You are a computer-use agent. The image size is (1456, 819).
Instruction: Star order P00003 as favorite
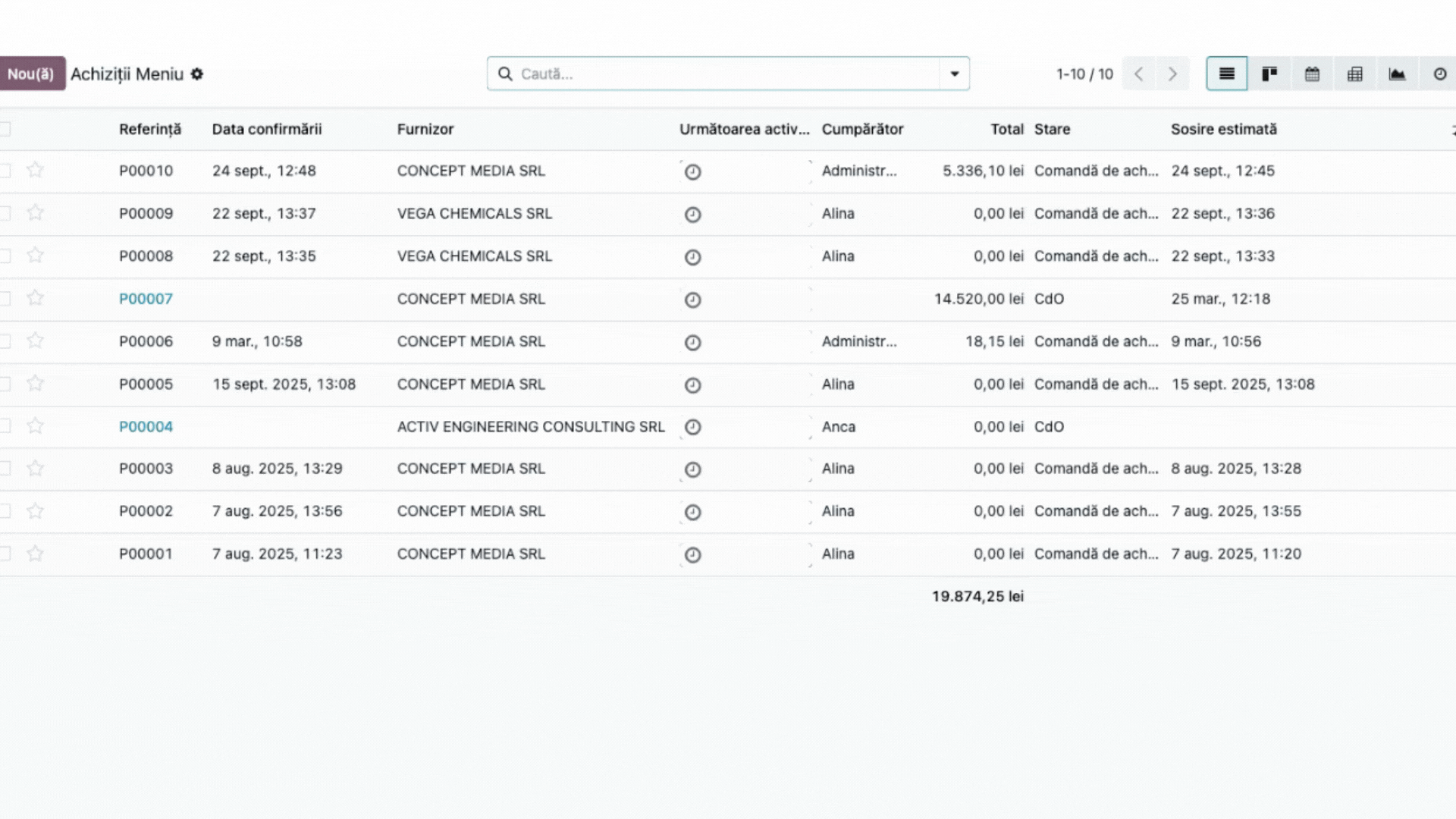35,468
